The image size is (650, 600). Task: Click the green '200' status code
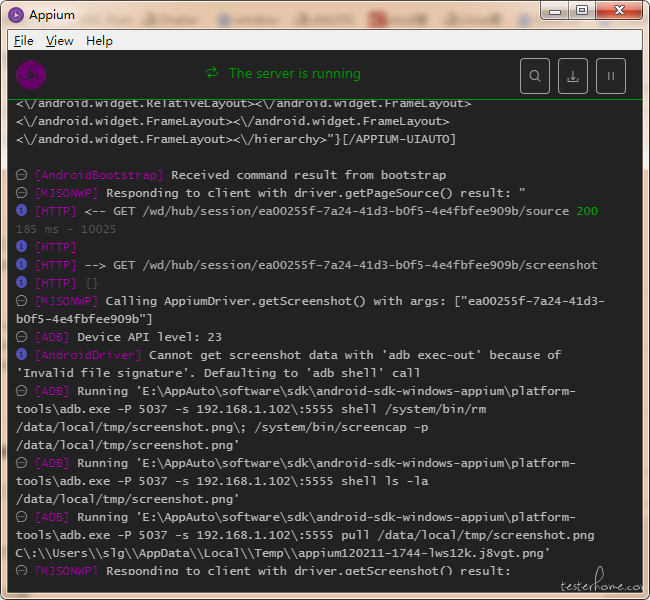point(587,211)
